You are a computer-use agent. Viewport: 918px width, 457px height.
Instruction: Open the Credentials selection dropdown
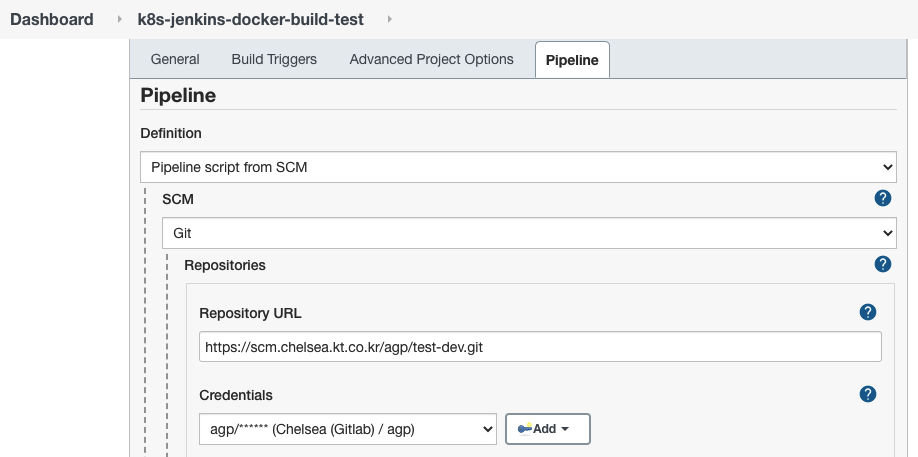[347, 429]
